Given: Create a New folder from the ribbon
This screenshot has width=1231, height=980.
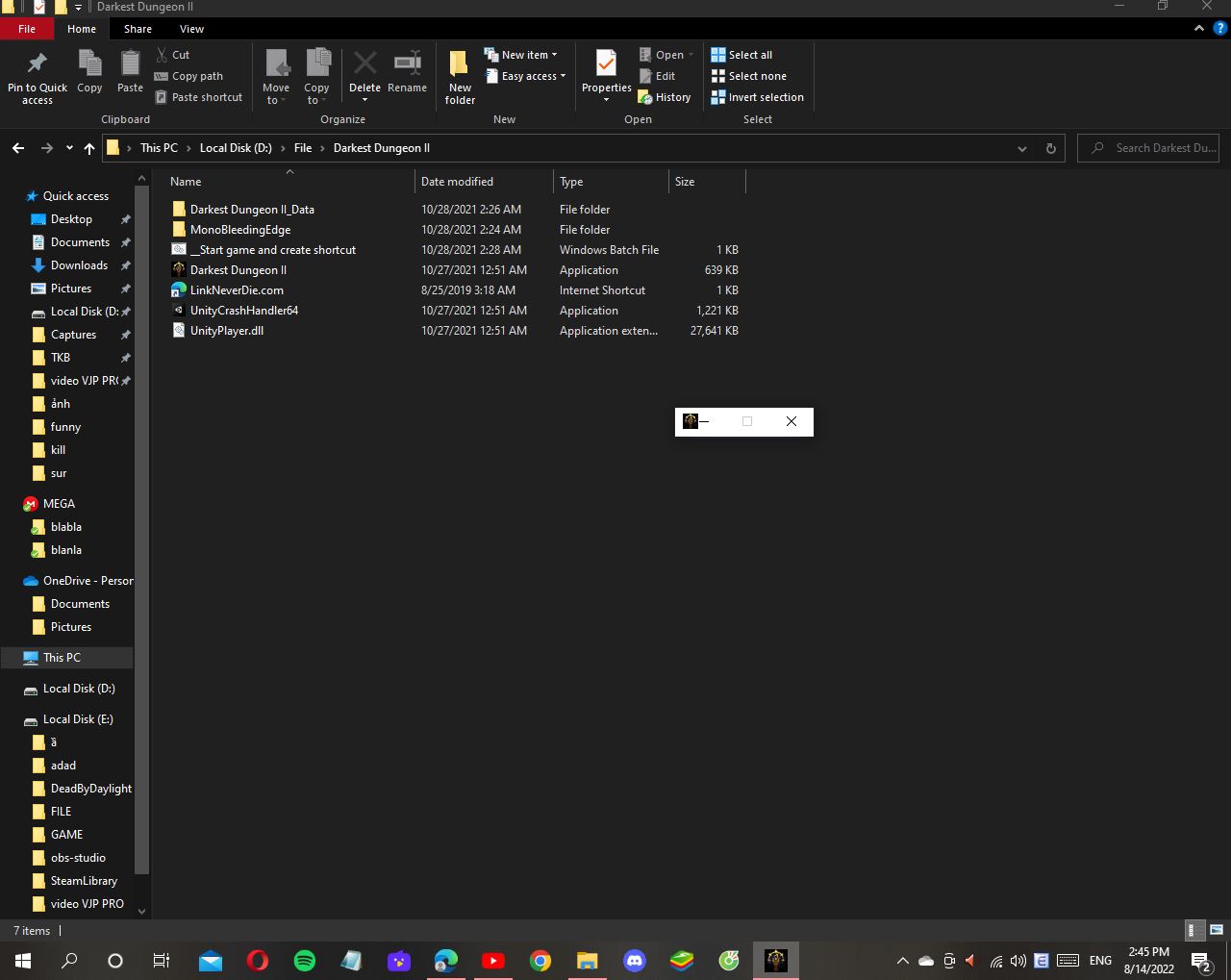Looking at the screenshot, I should (460, 77).
